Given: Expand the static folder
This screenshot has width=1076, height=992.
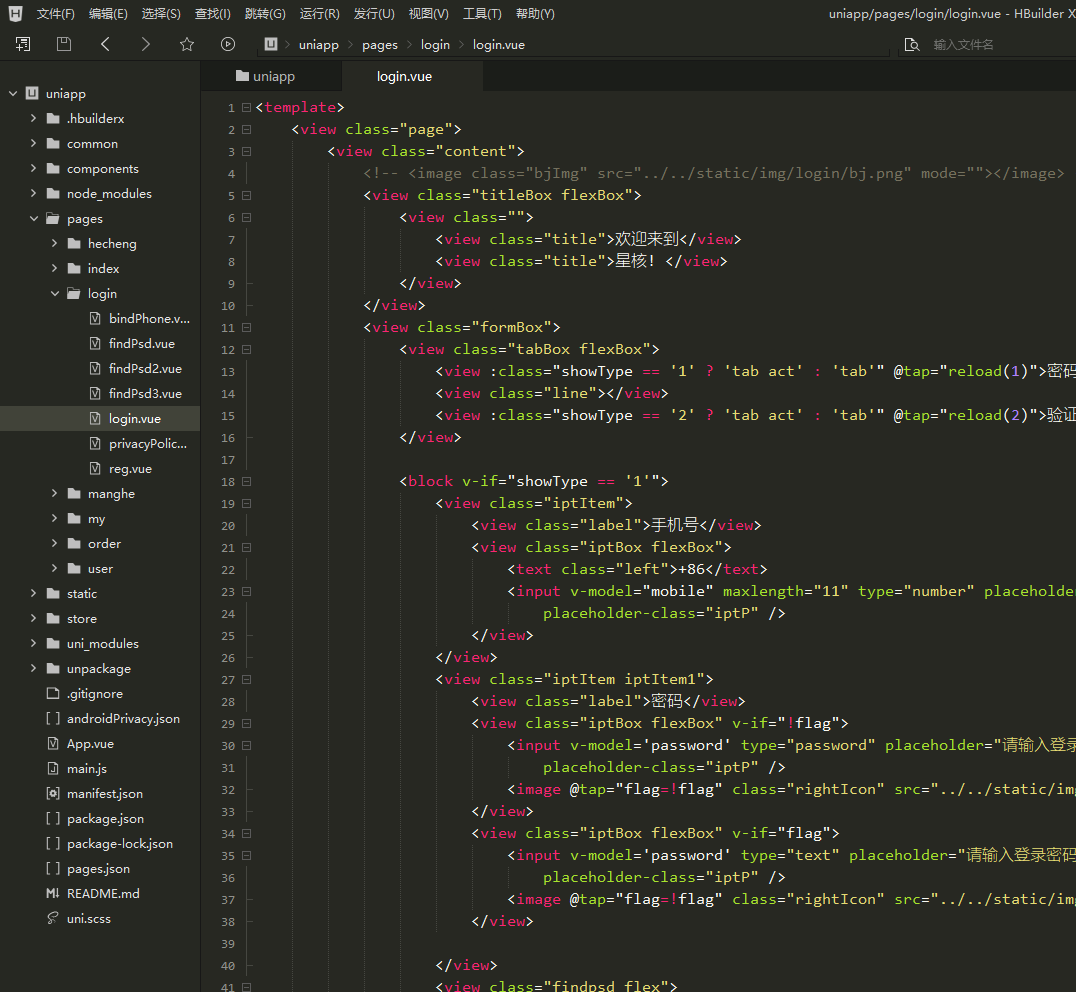Looking at the screenshot, I should [34, 594].
